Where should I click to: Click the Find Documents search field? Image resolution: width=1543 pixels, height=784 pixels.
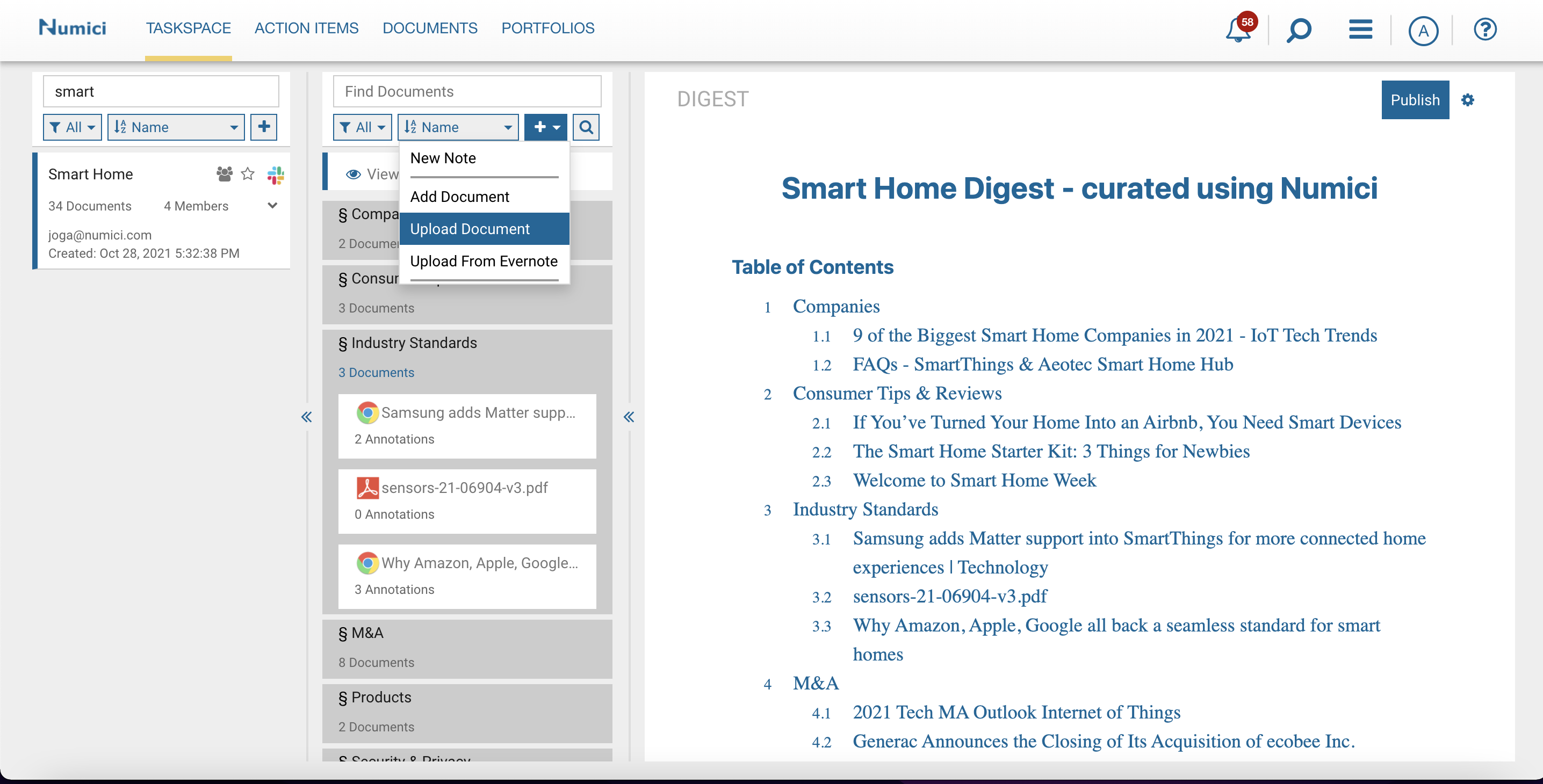(x=467, y=92)
